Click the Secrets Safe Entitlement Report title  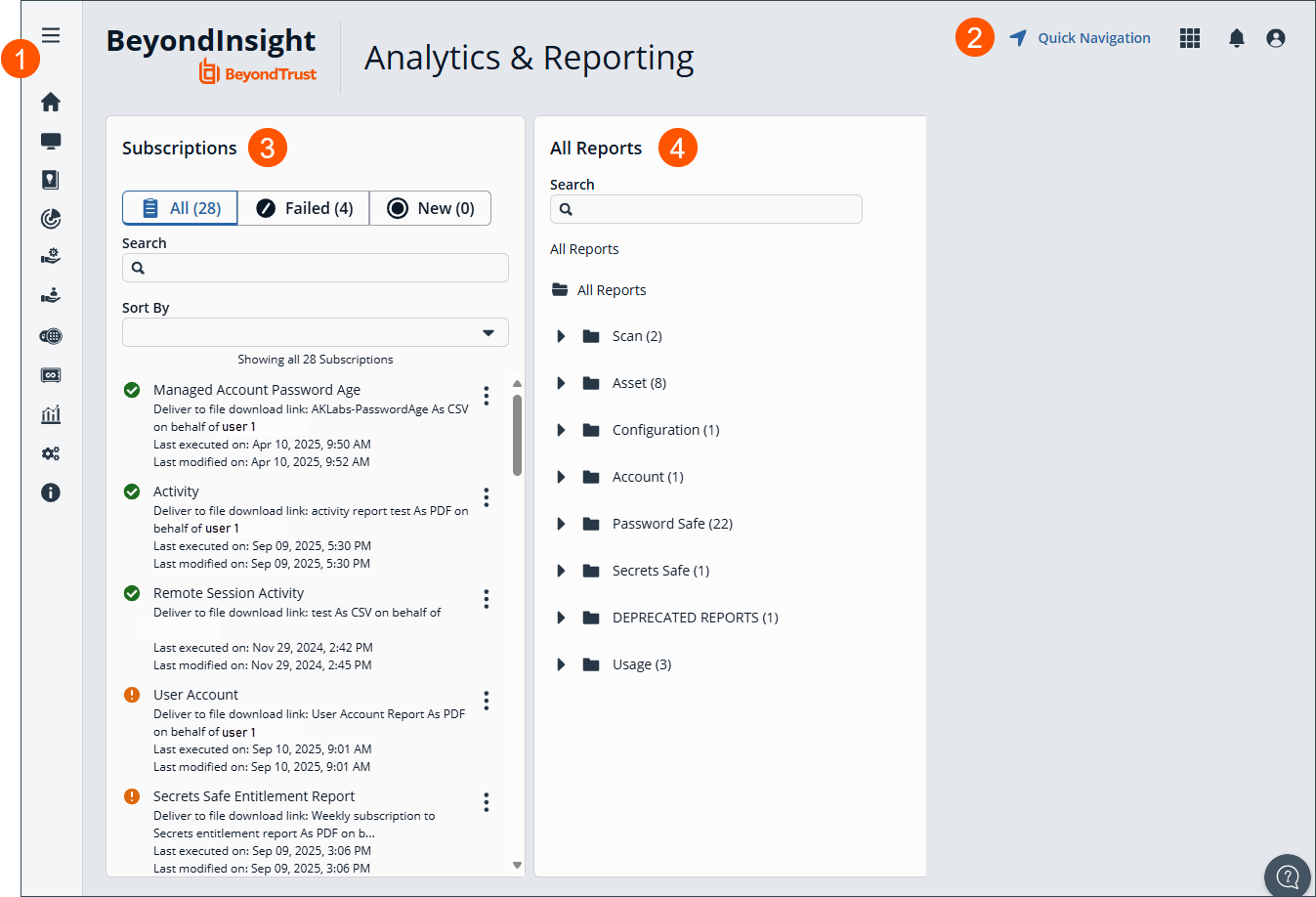[x=254, y=796]
